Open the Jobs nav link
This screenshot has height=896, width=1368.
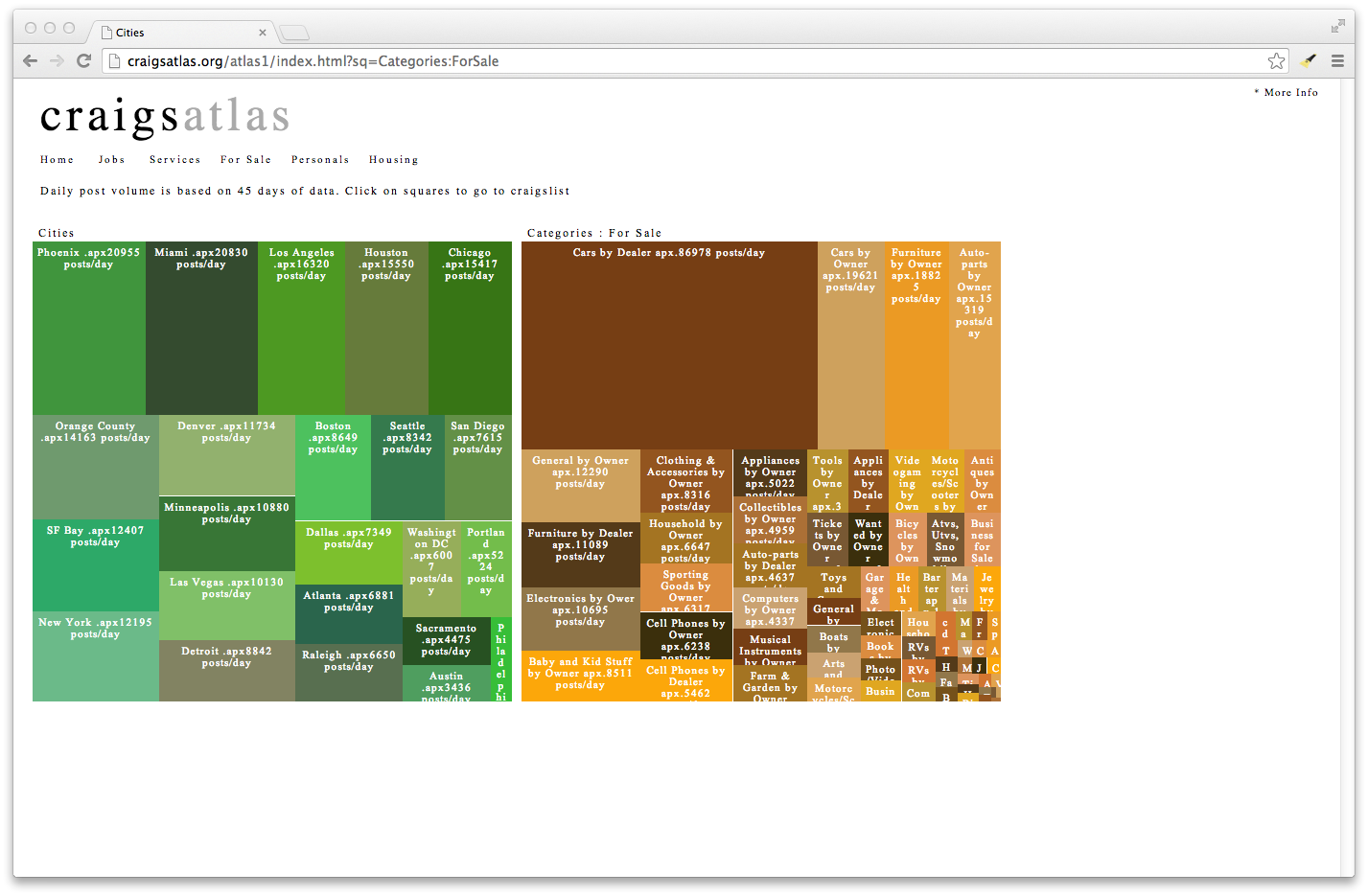[111, 160]
